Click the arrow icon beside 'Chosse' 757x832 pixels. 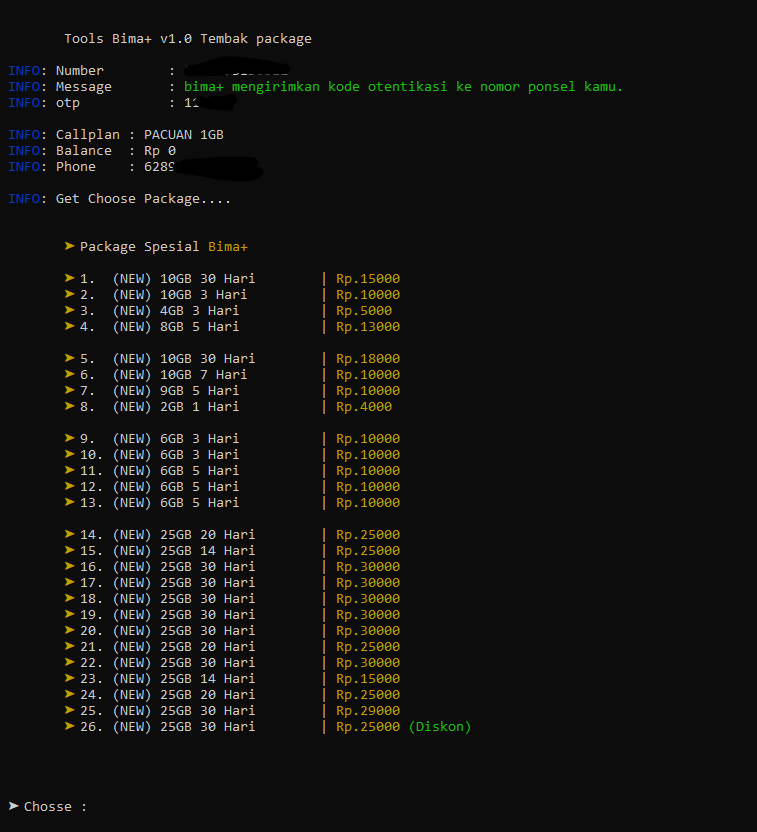[x=14, y=805]
